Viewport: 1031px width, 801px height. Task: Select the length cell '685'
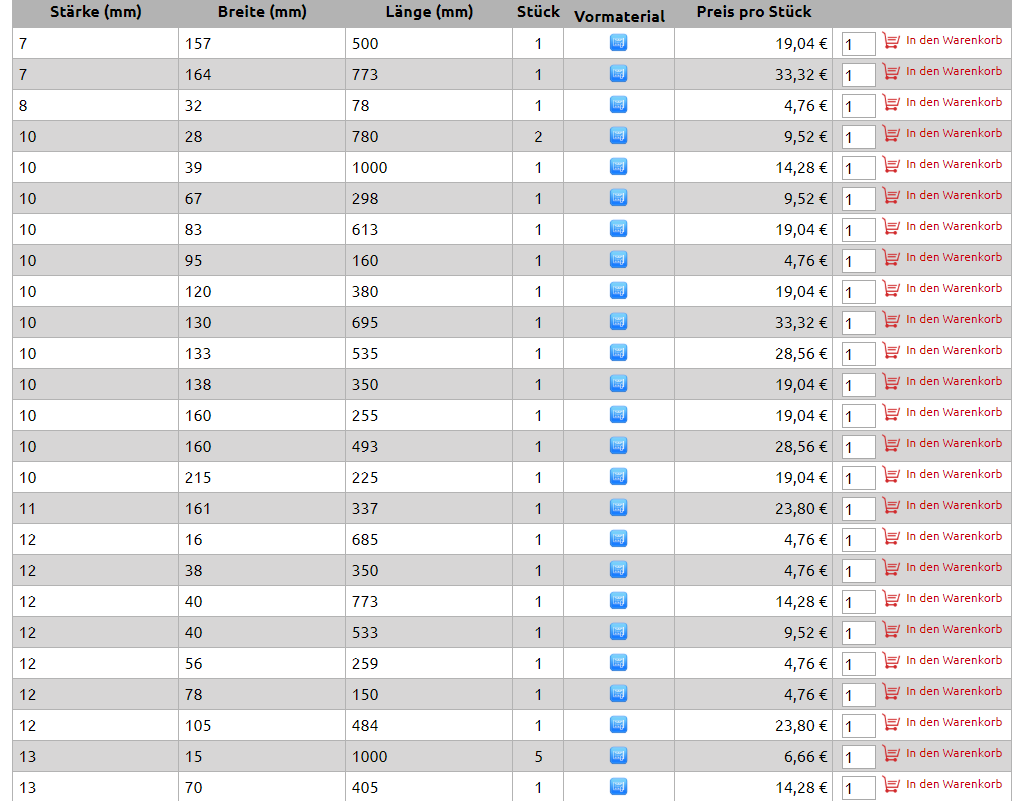(365, 540)
